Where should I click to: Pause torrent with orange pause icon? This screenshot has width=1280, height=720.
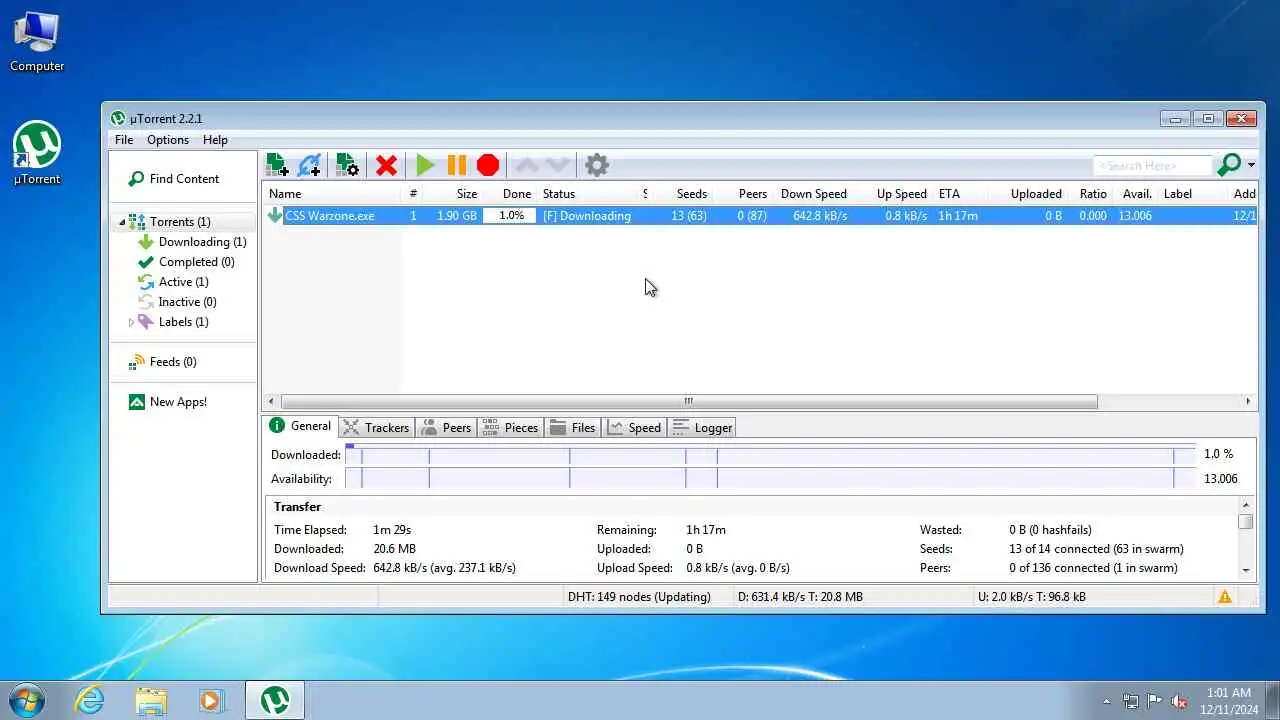456,165
